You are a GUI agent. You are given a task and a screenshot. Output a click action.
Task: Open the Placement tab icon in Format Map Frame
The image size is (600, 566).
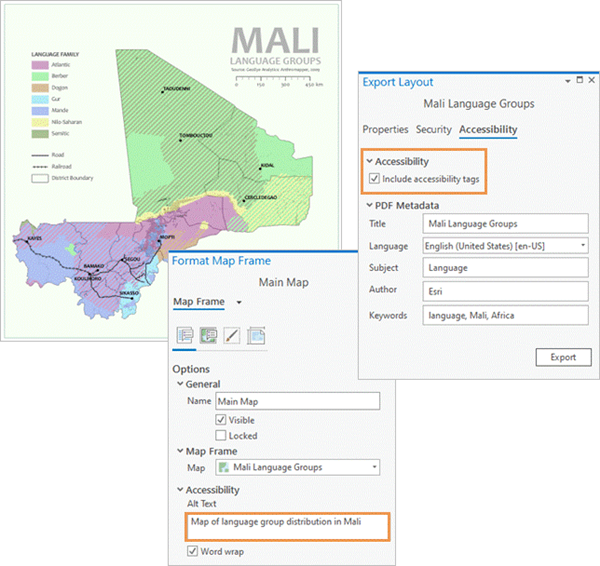pyautogui.click(x=256, y=336)
